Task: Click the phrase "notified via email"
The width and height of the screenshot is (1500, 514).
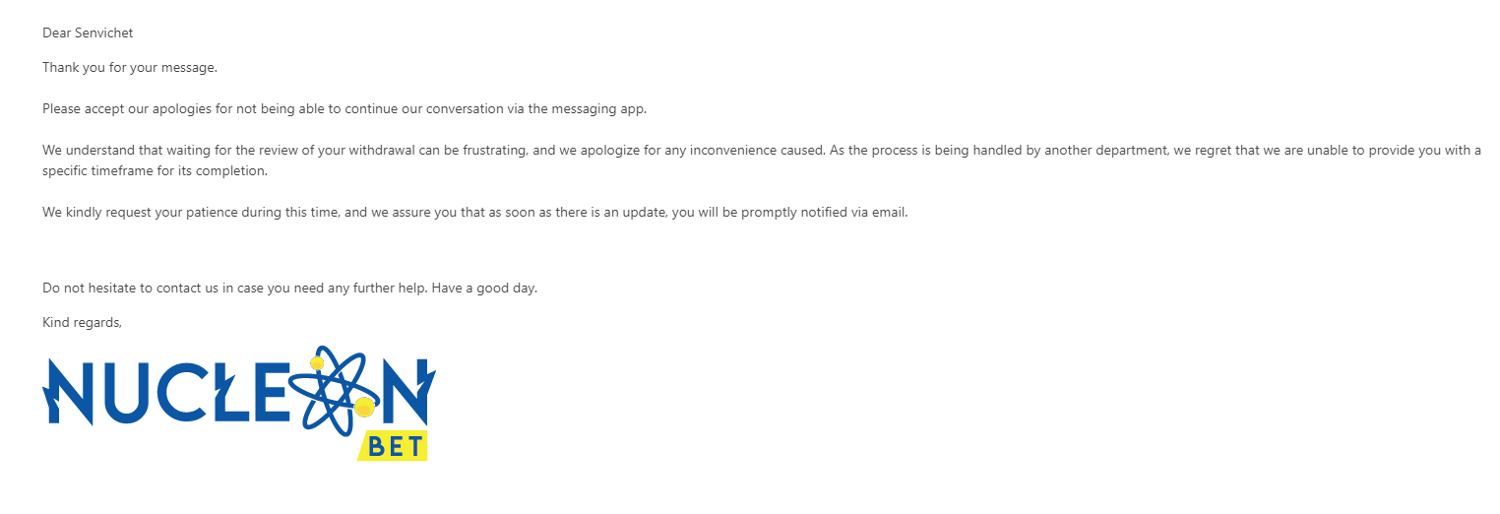Action: (x=848, y=212)
